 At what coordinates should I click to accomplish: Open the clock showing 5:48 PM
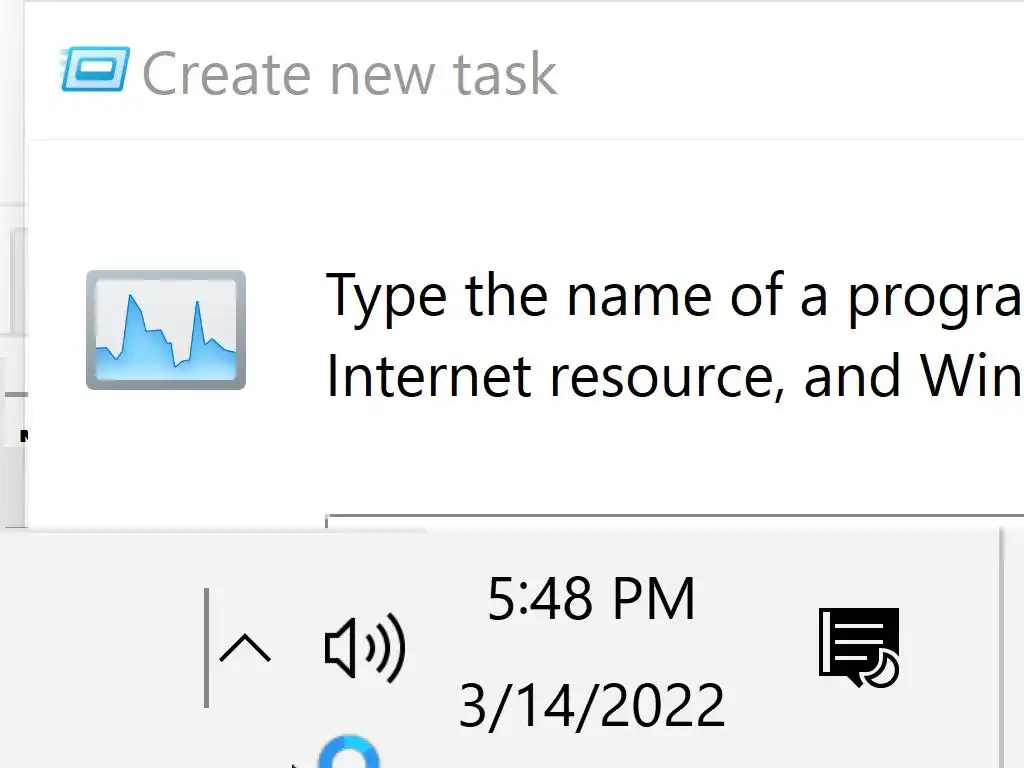591,600
